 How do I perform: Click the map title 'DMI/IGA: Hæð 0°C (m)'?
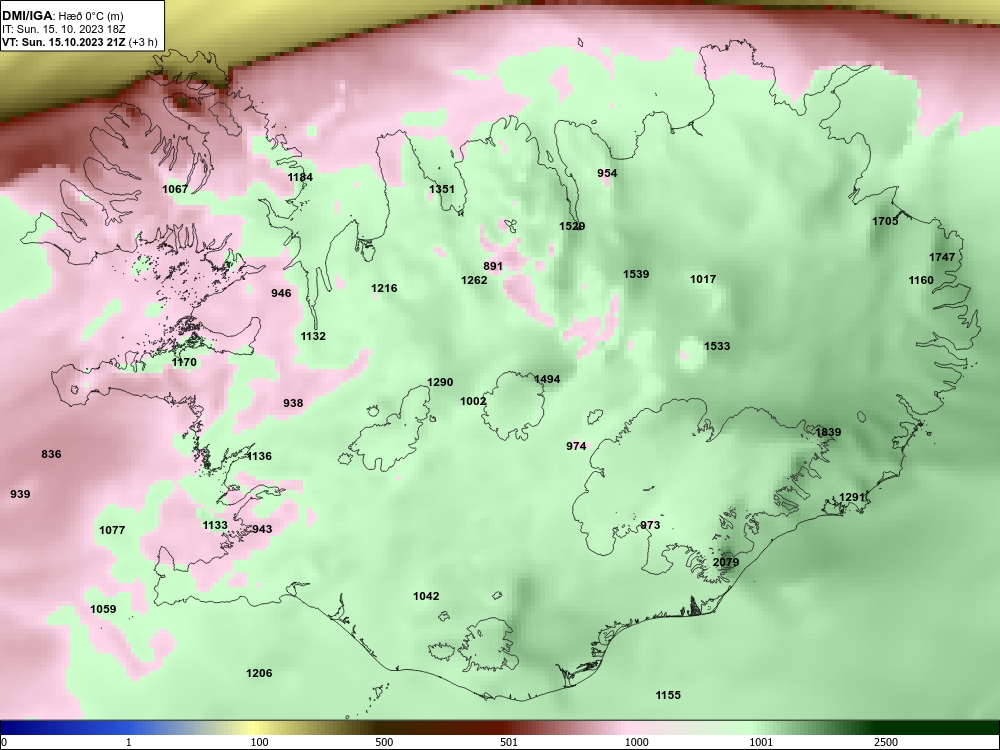[x=63, y=16]
